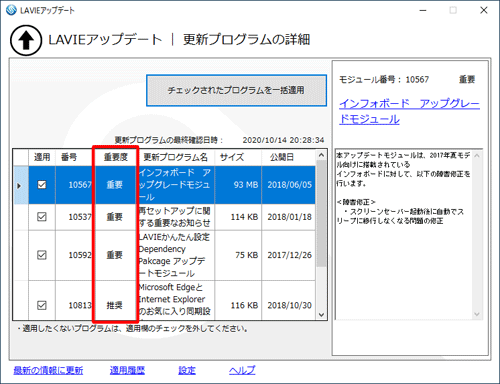The image size is (500, 384).
Task: Open the 設定 link
Action: (187, 370)
